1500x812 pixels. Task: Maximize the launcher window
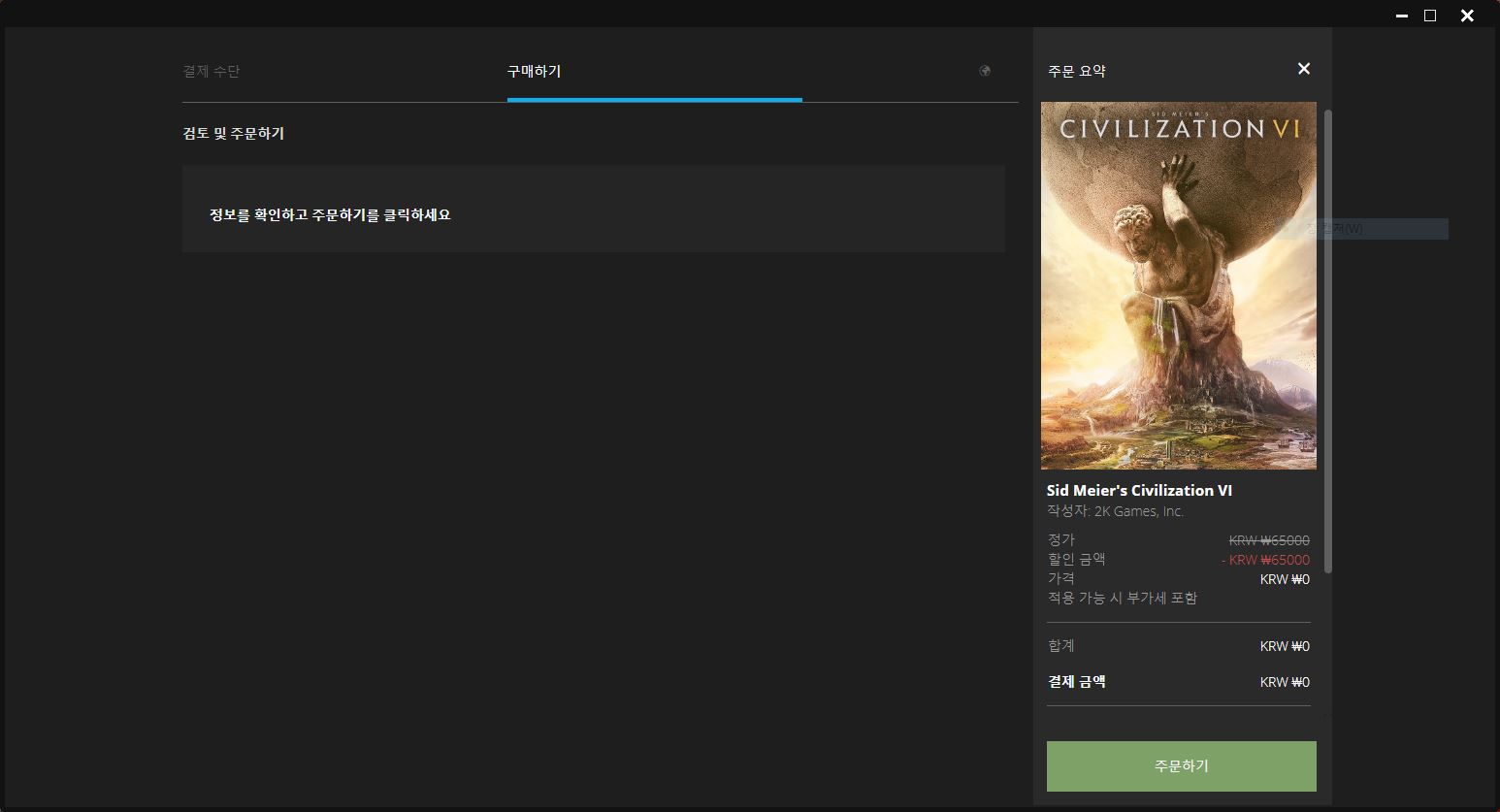pos(1429,16)
